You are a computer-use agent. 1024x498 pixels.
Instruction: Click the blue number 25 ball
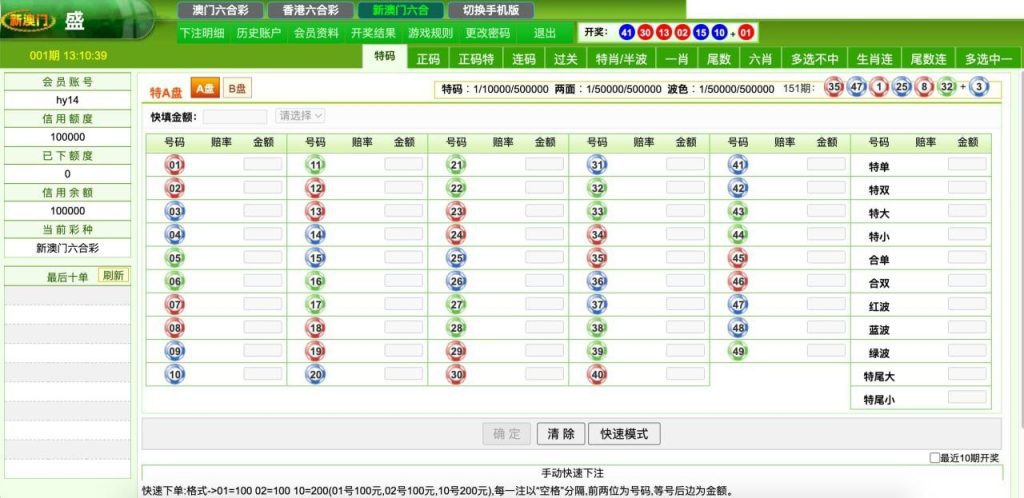pos(457,258)
